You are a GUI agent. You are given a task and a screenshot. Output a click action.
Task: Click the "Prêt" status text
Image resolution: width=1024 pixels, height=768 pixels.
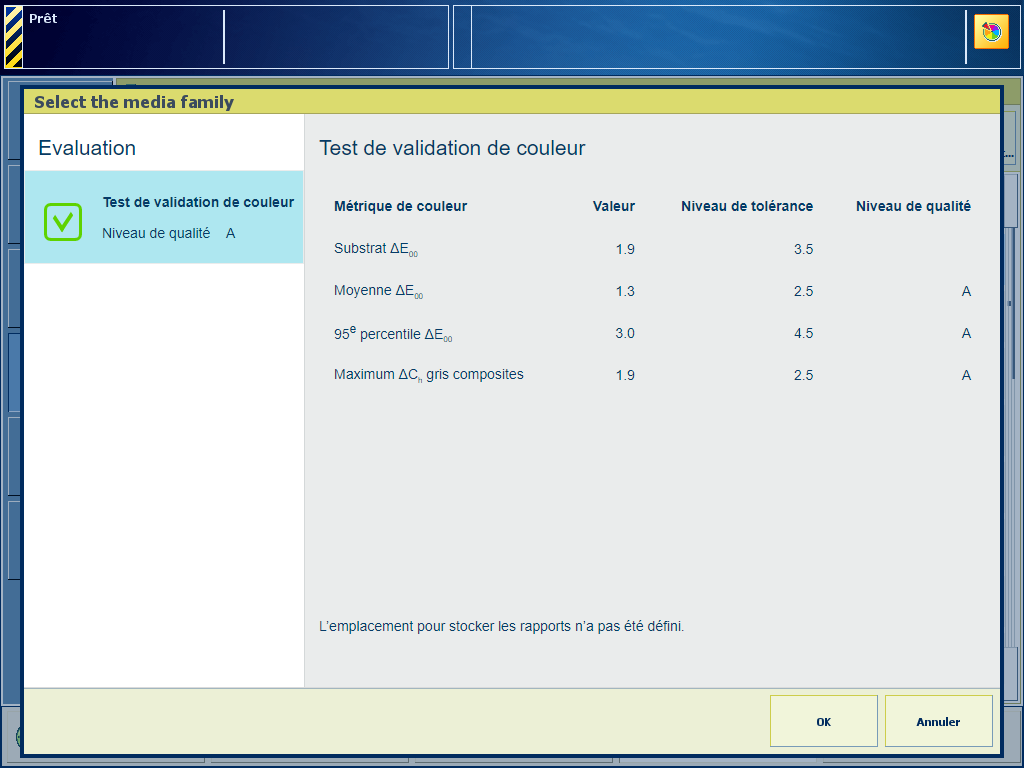[x=43, y=19]
